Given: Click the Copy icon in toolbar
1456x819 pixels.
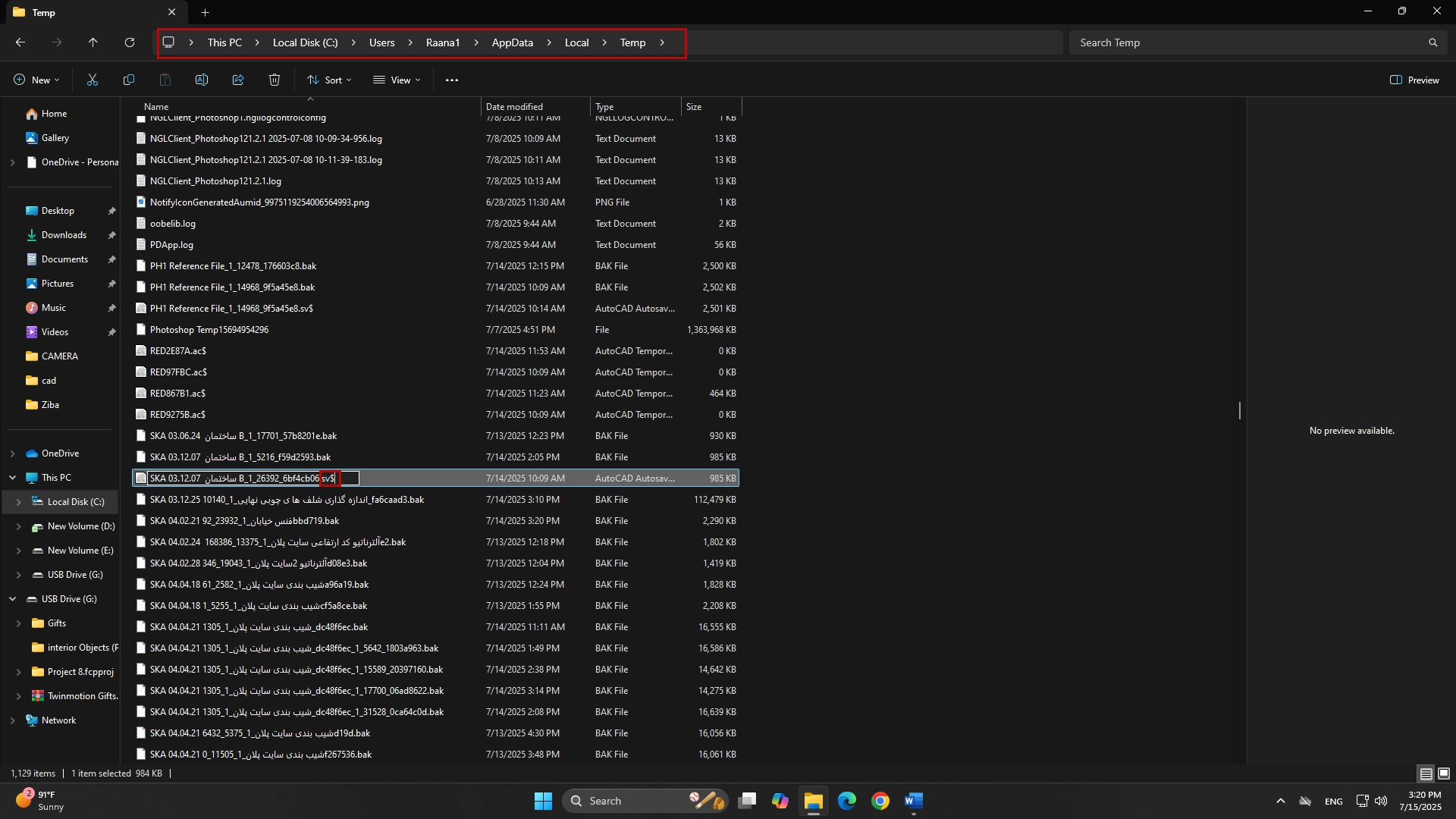Looking at the screenshot, I should 129,80.
